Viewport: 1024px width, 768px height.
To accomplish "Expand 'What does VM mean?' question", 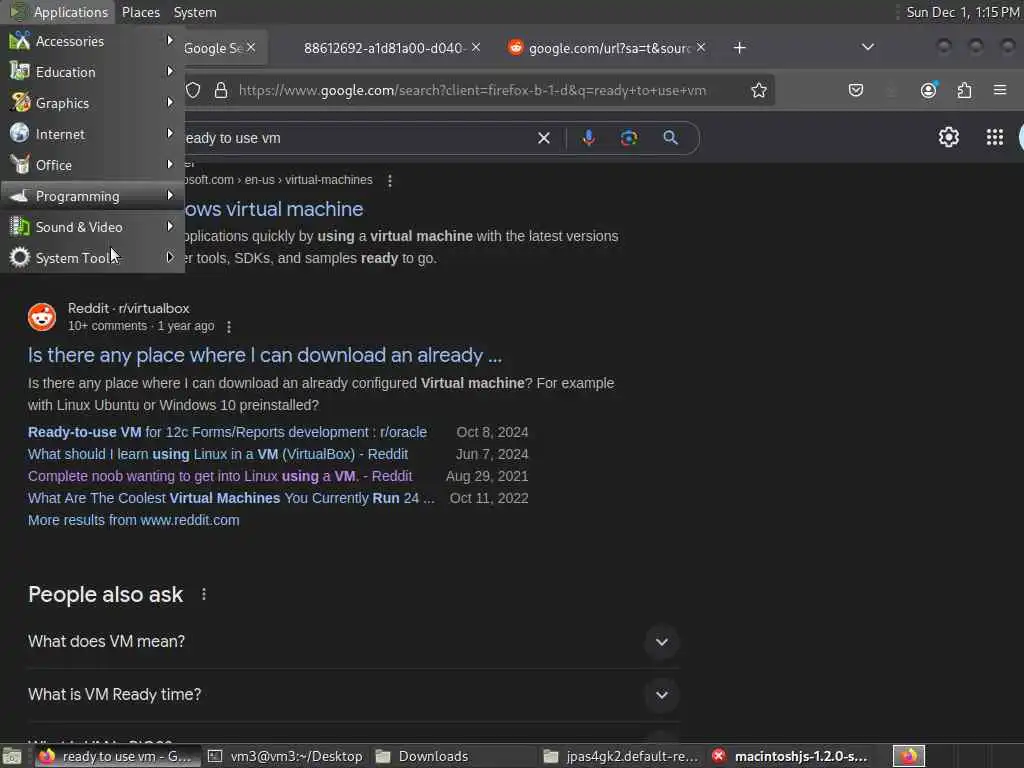I will coord(353,642).
